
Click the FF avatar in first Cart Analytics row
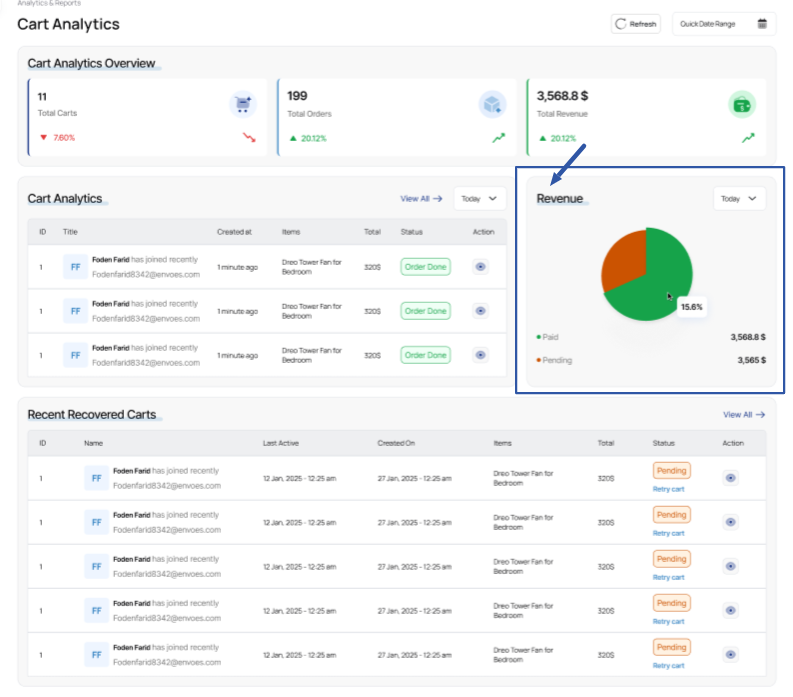point(75,267)
